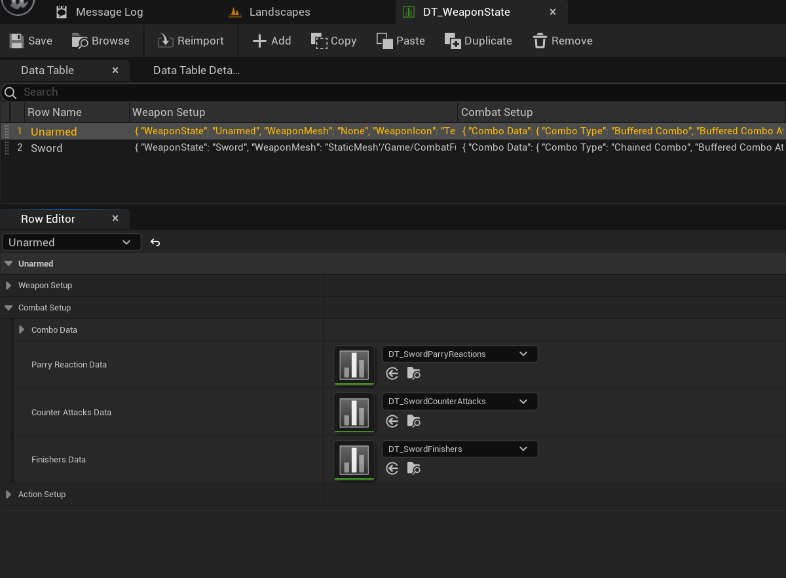This screenshot has height=578, width=786.
Task: Open the DT_SwordParryReactions asset dropdown
Action: [x=460, y=354]
